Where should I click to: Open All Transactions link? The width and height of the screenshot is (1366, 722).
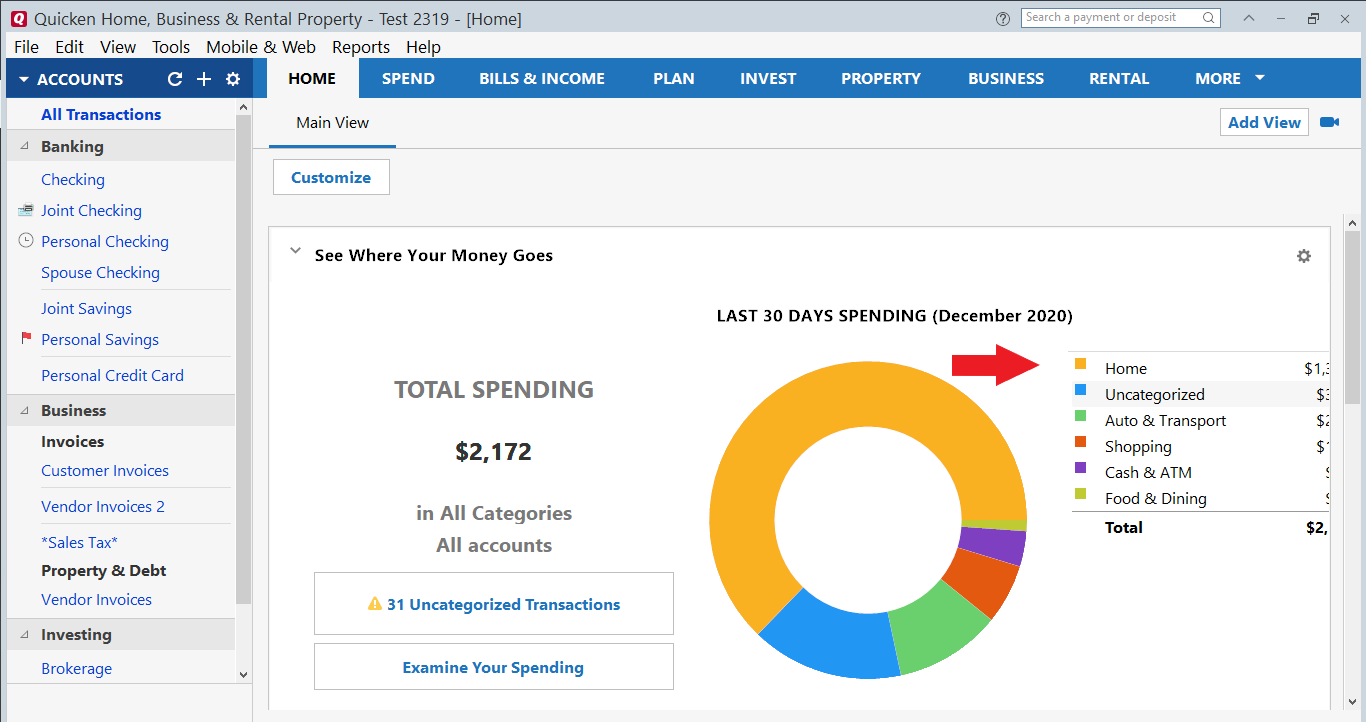coord(101,115)
